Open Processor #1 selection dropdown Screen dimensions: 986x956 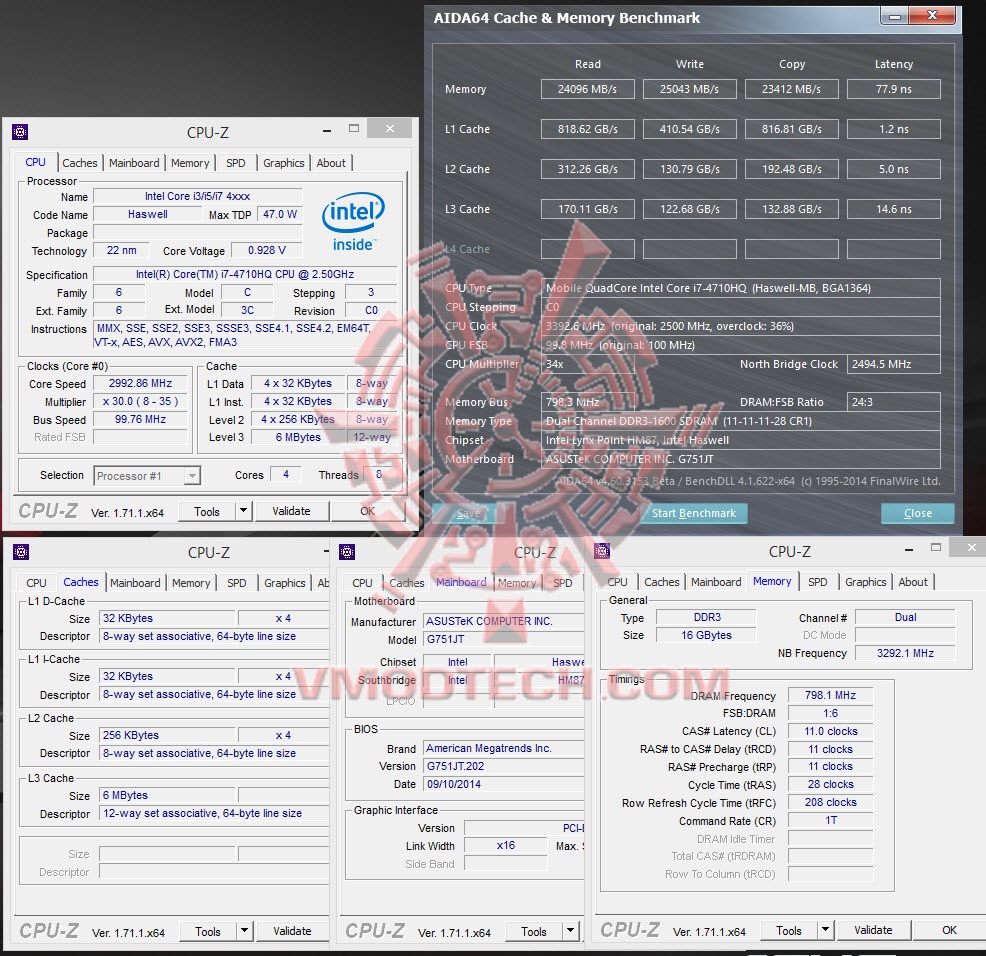(192, 475)
